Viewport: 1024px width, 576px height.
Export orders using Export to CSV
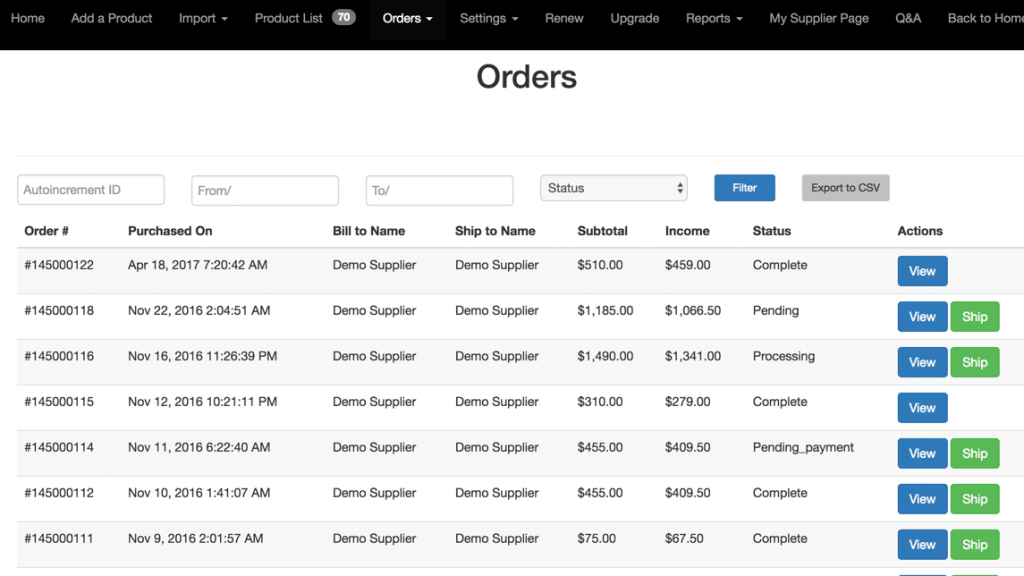845,188
